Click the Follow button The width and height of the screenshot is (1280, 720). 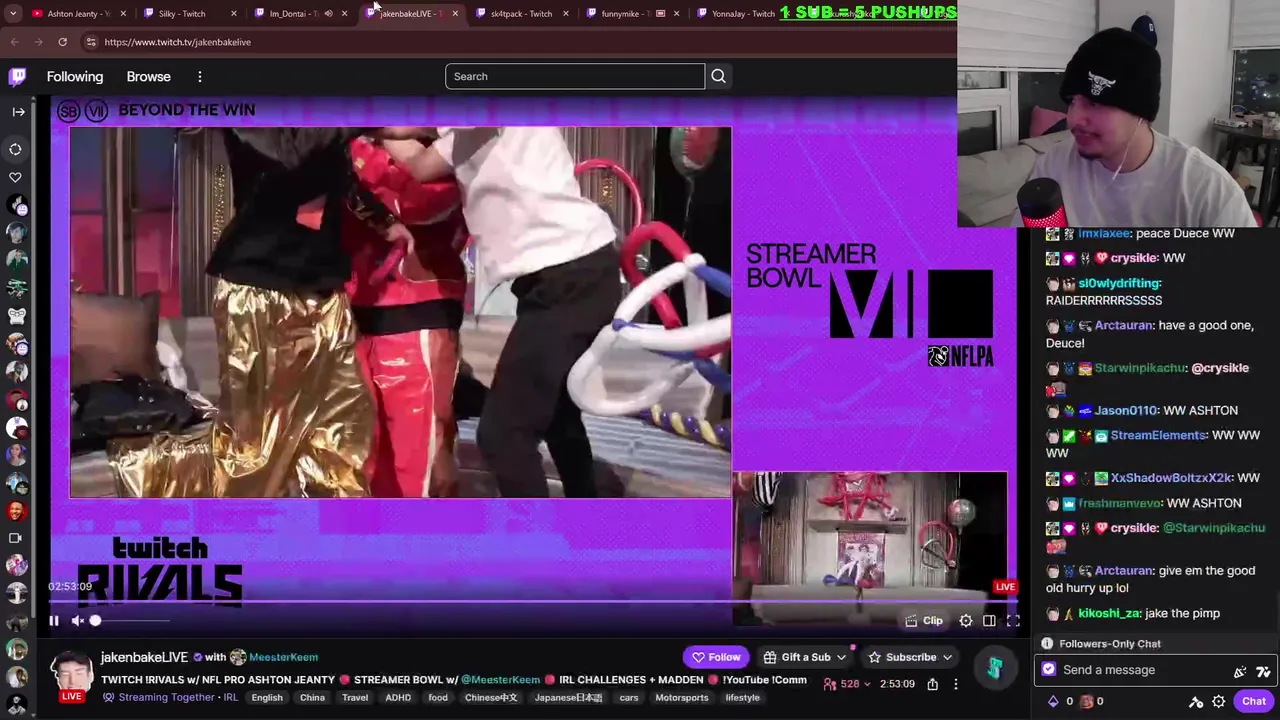716,657
